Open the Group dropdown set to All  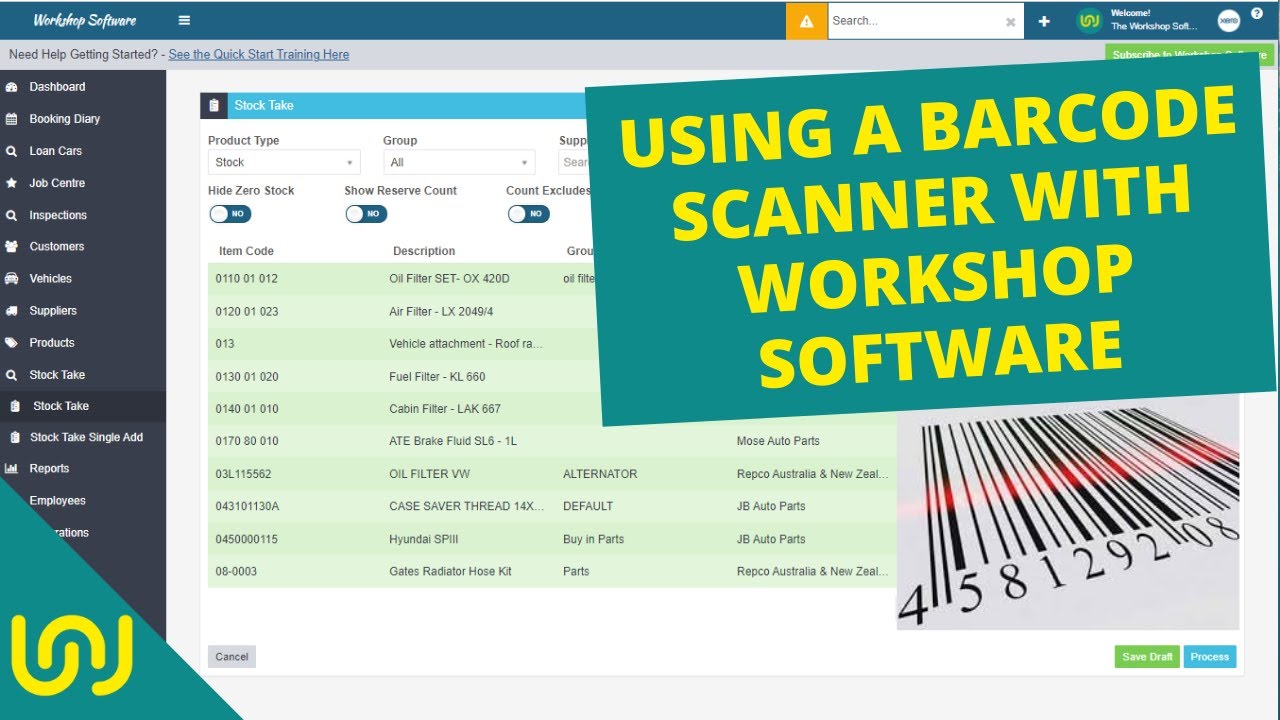459,162
